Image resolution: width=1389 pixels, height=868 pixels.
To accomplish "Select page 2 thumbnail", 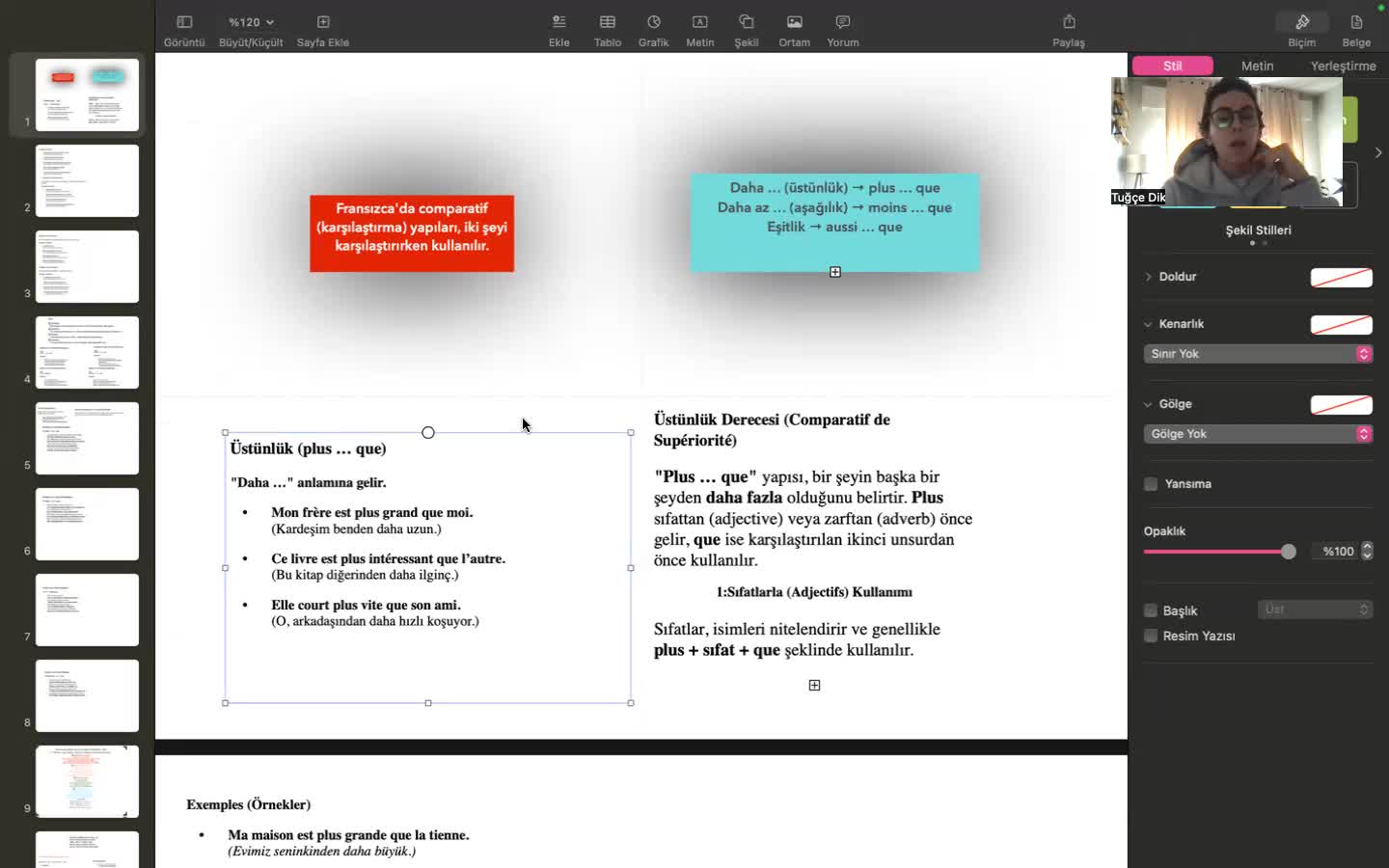I will point(87,180).
